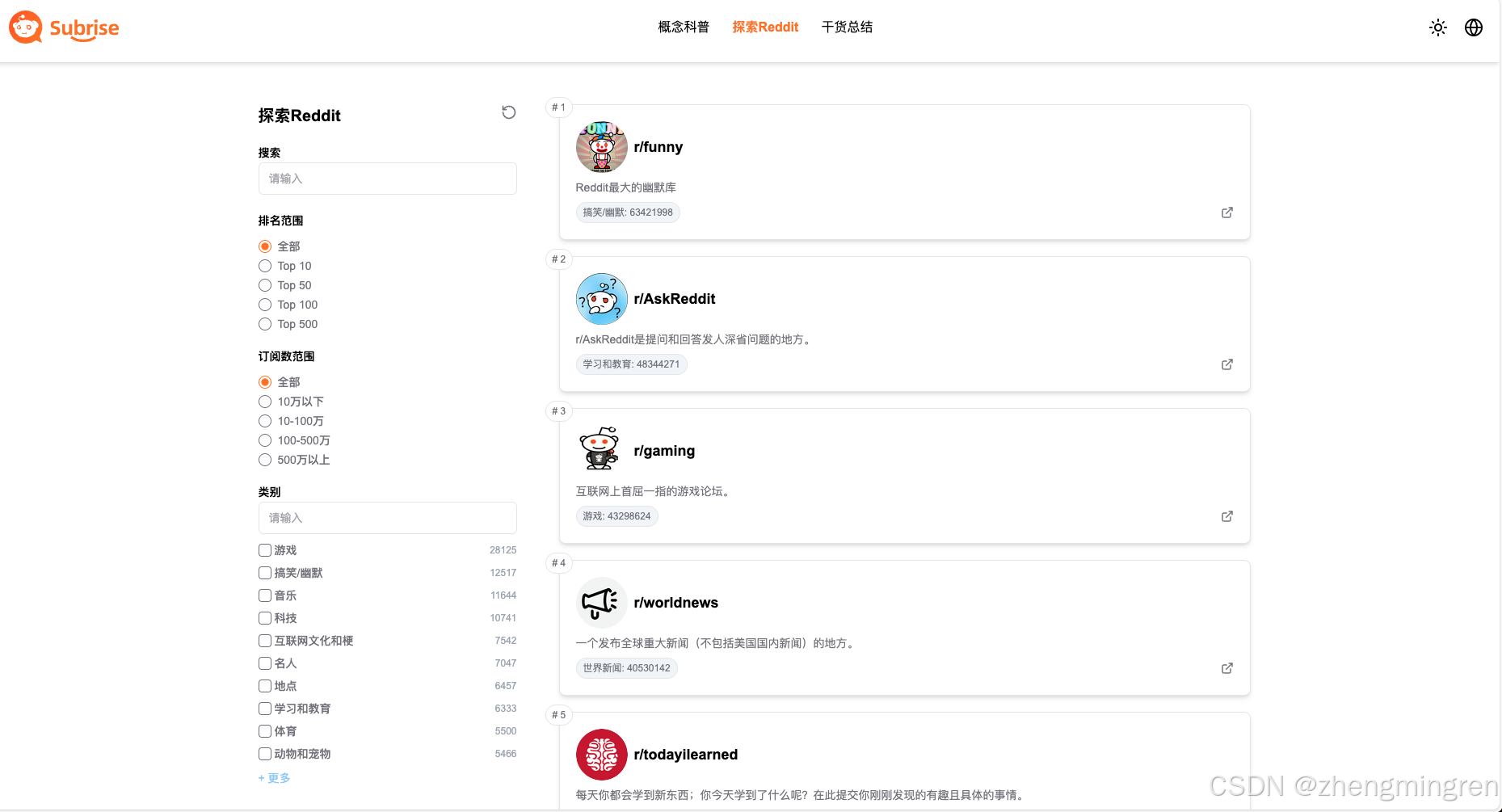
Task: Check the 学习和教育 category checkbox
Action: 265,709
